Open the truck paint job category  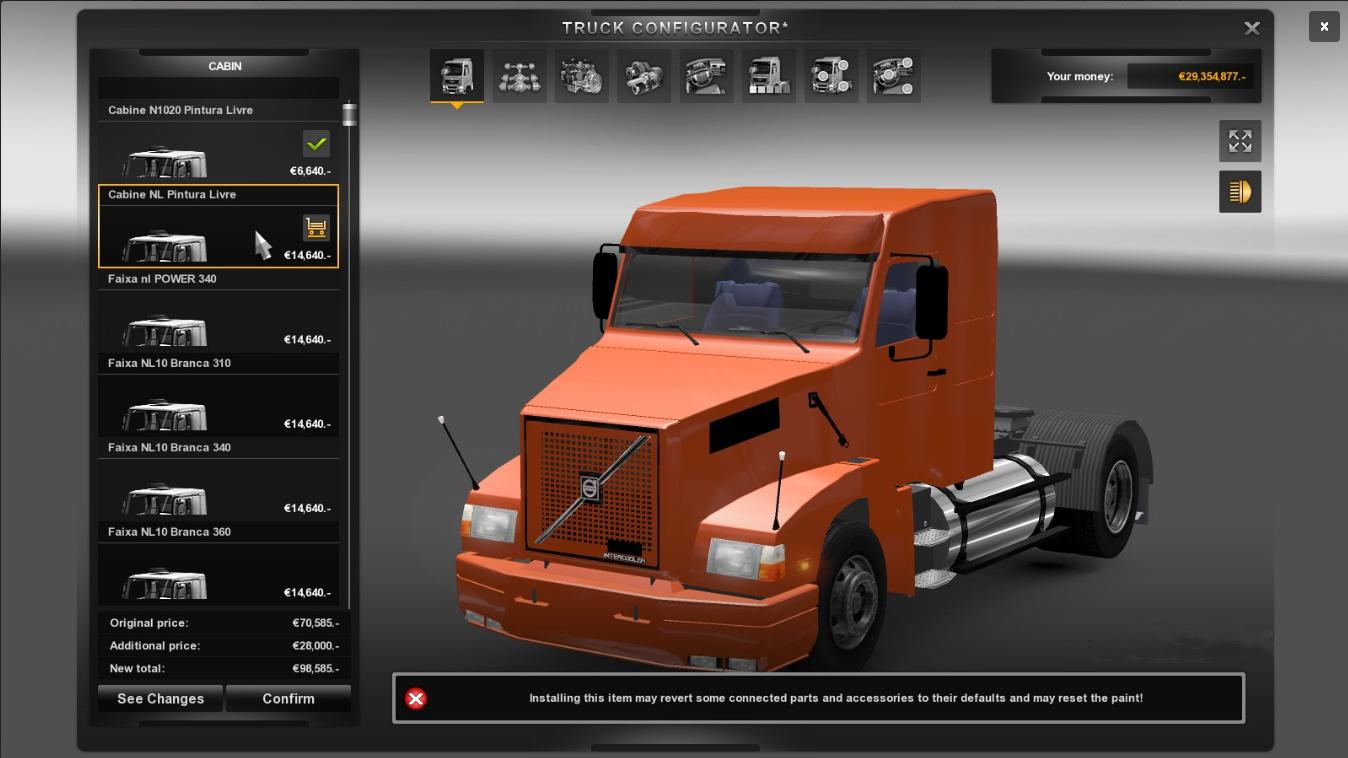coord(768,76)
